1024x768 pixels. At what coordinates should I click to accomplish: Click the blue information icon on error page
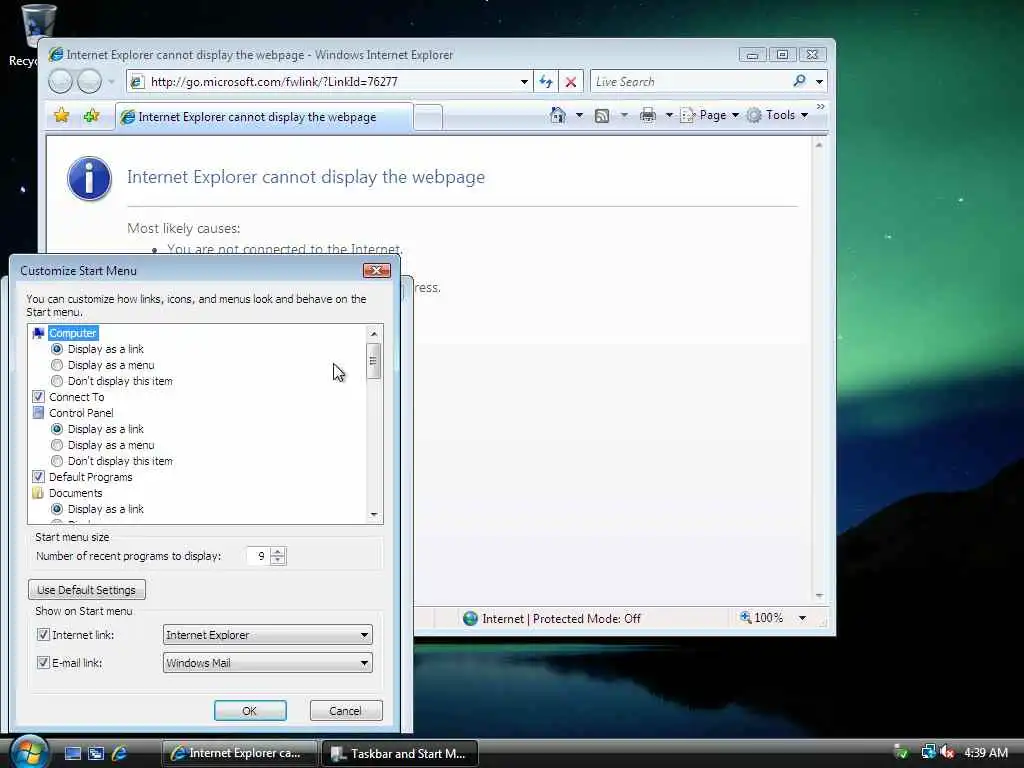[x=89, y=178]
